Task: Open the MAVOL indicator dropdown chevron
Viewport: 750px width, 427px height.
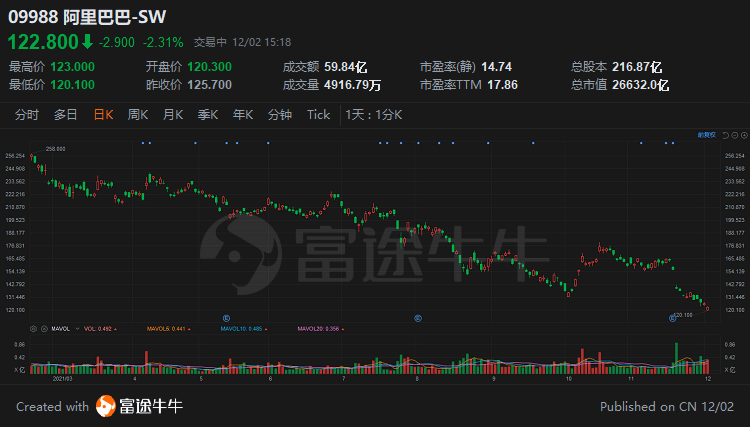Action: (x=77, y=329)
